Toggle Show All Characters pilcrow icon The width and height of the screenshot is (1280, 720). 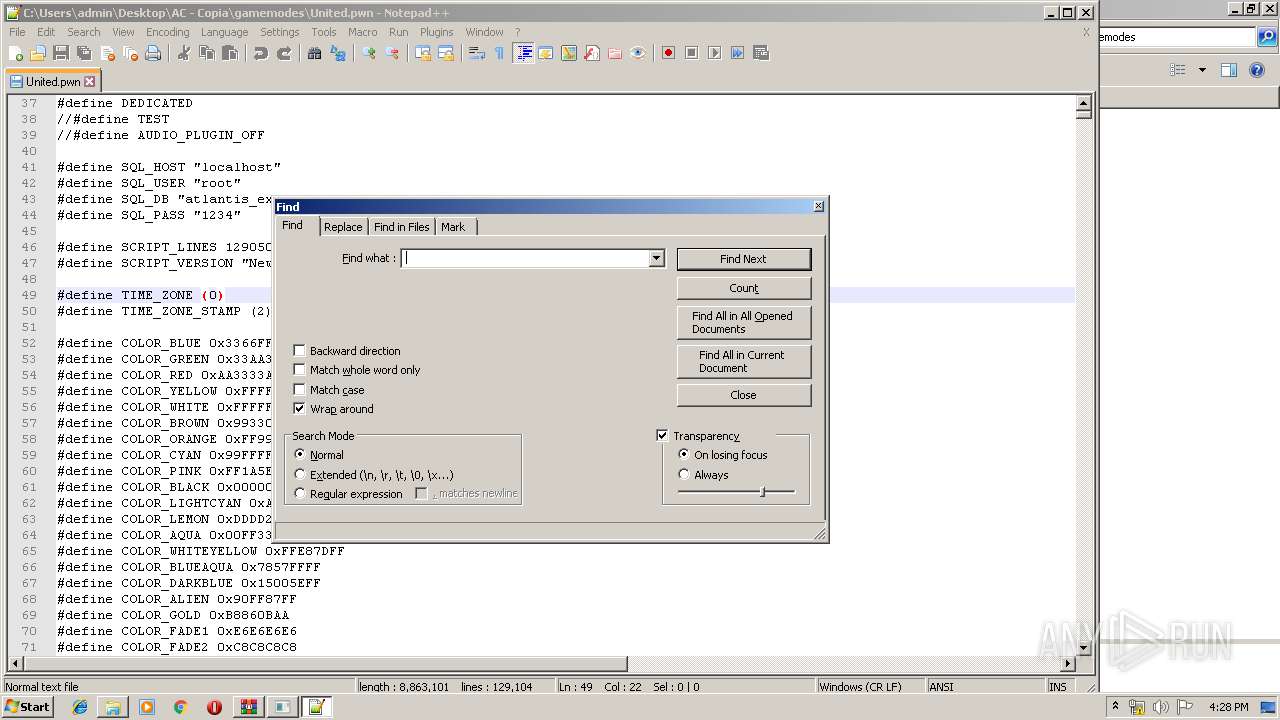click(500, 53)
